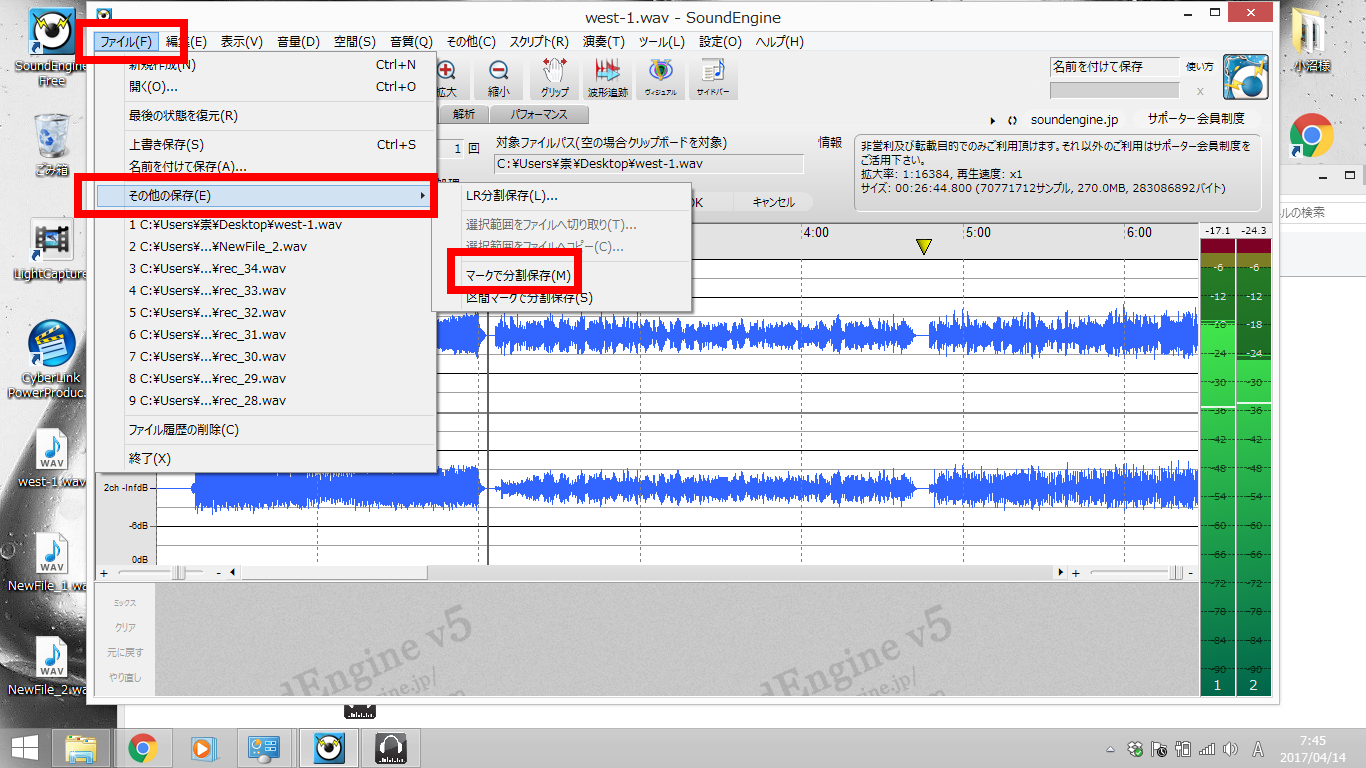The image size is (1366, 768).
Task: Open File Explorer from the taskbar
Action: [82, 747]
